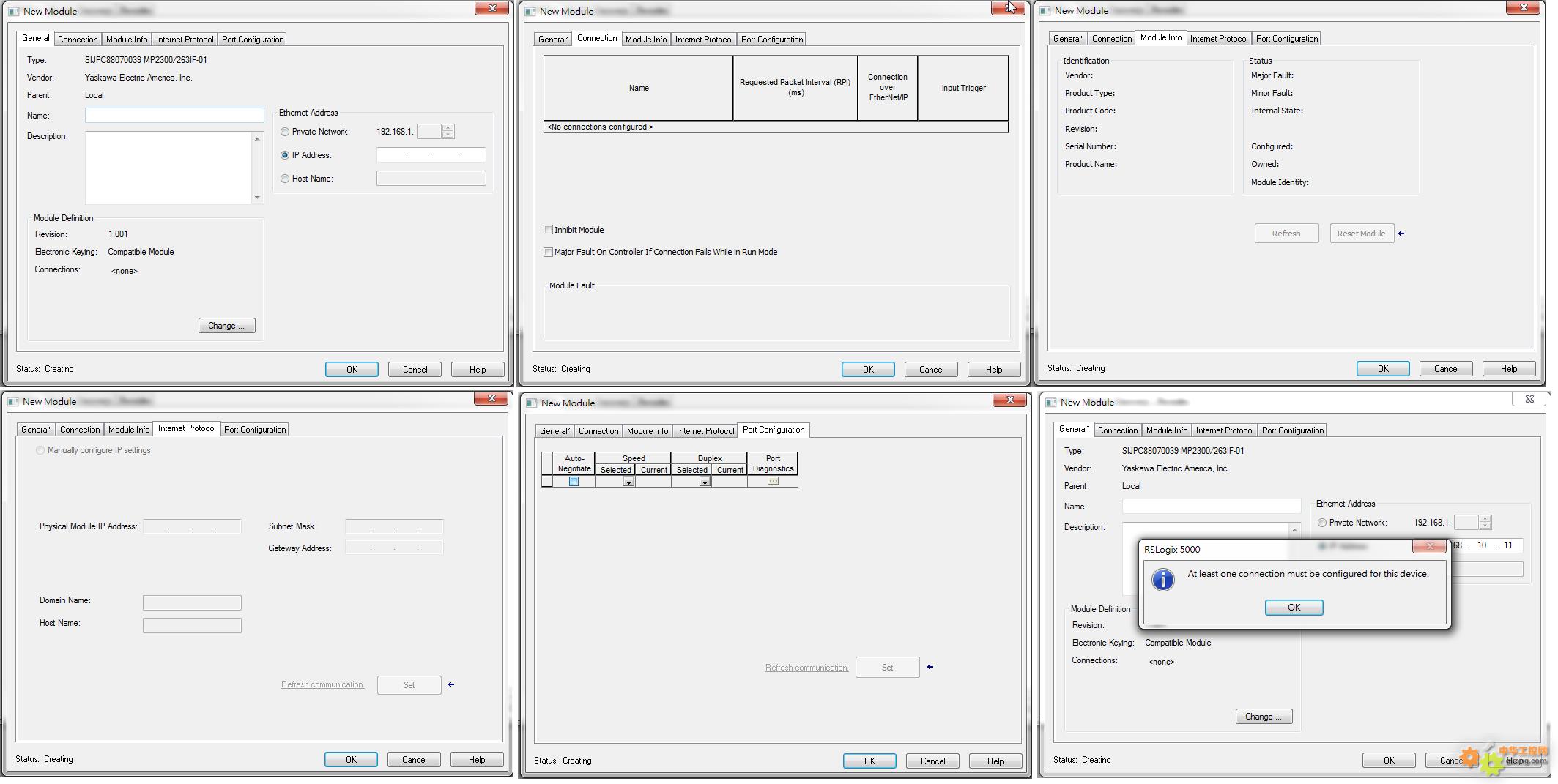Click OK in the RSLogix 5000 message dialog
The height and width of the screenshot is (784, 1558).
pyautogui.click(x=1294, y=608)
